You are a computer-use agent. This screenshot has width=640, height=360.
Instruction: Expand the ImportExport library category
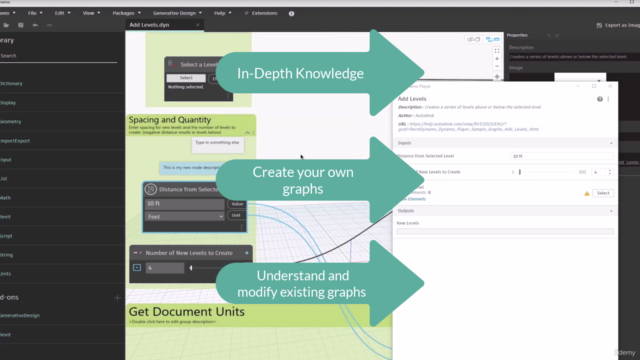click(15, 141)
